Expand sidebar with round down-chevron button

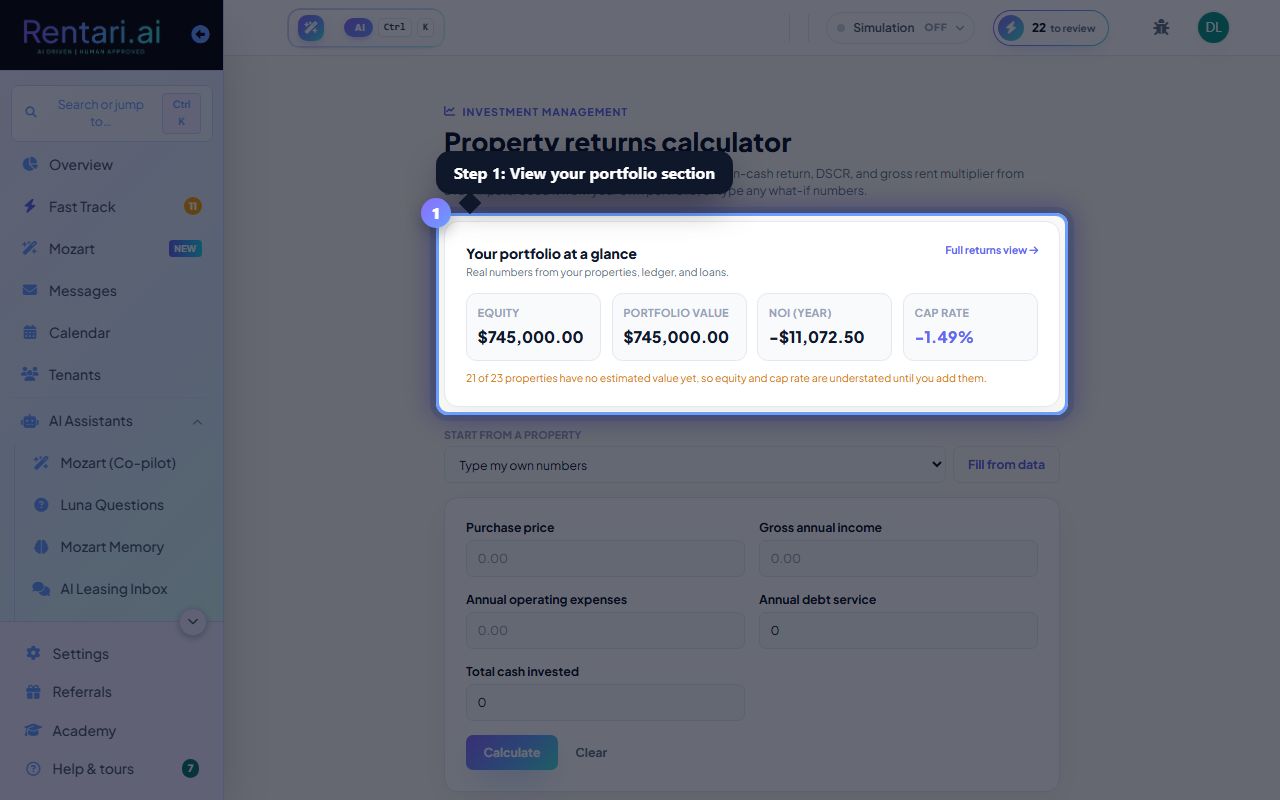click(x=193, y=622)
